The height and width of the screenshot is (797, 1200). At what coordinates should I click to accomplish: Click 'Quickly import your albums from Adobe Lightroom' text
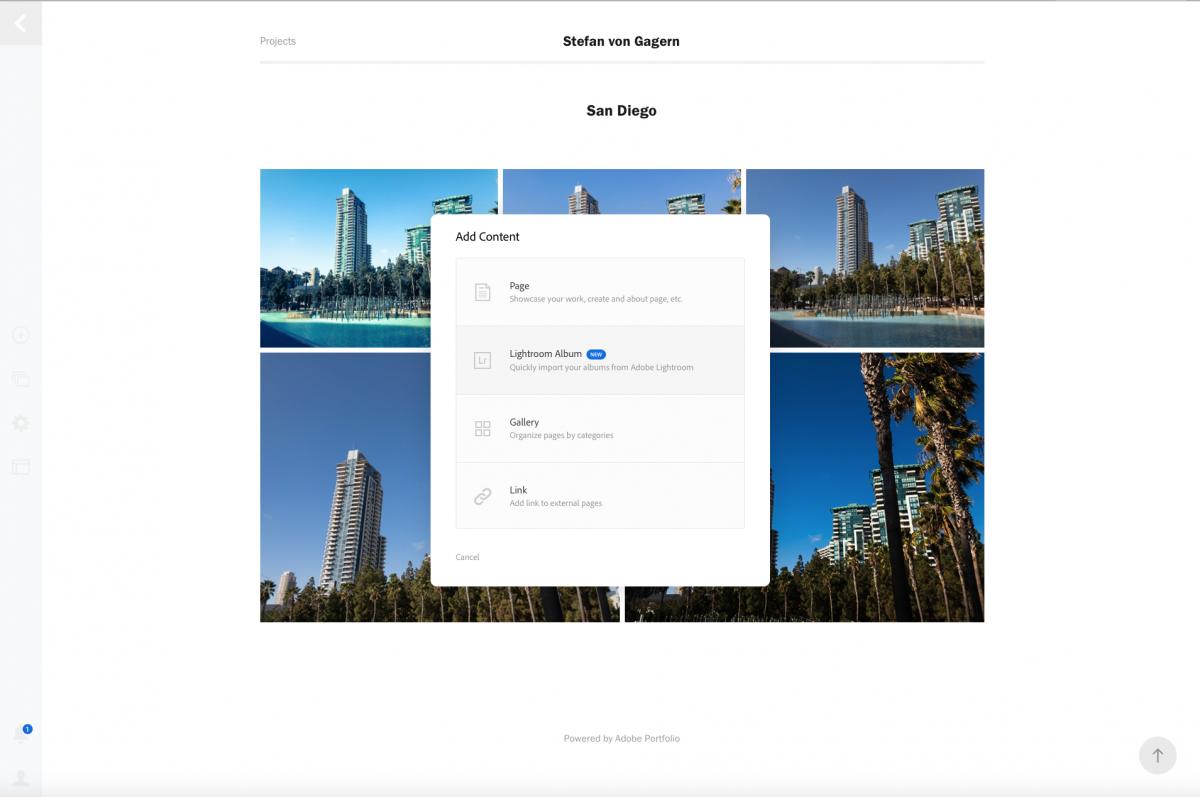601,367
